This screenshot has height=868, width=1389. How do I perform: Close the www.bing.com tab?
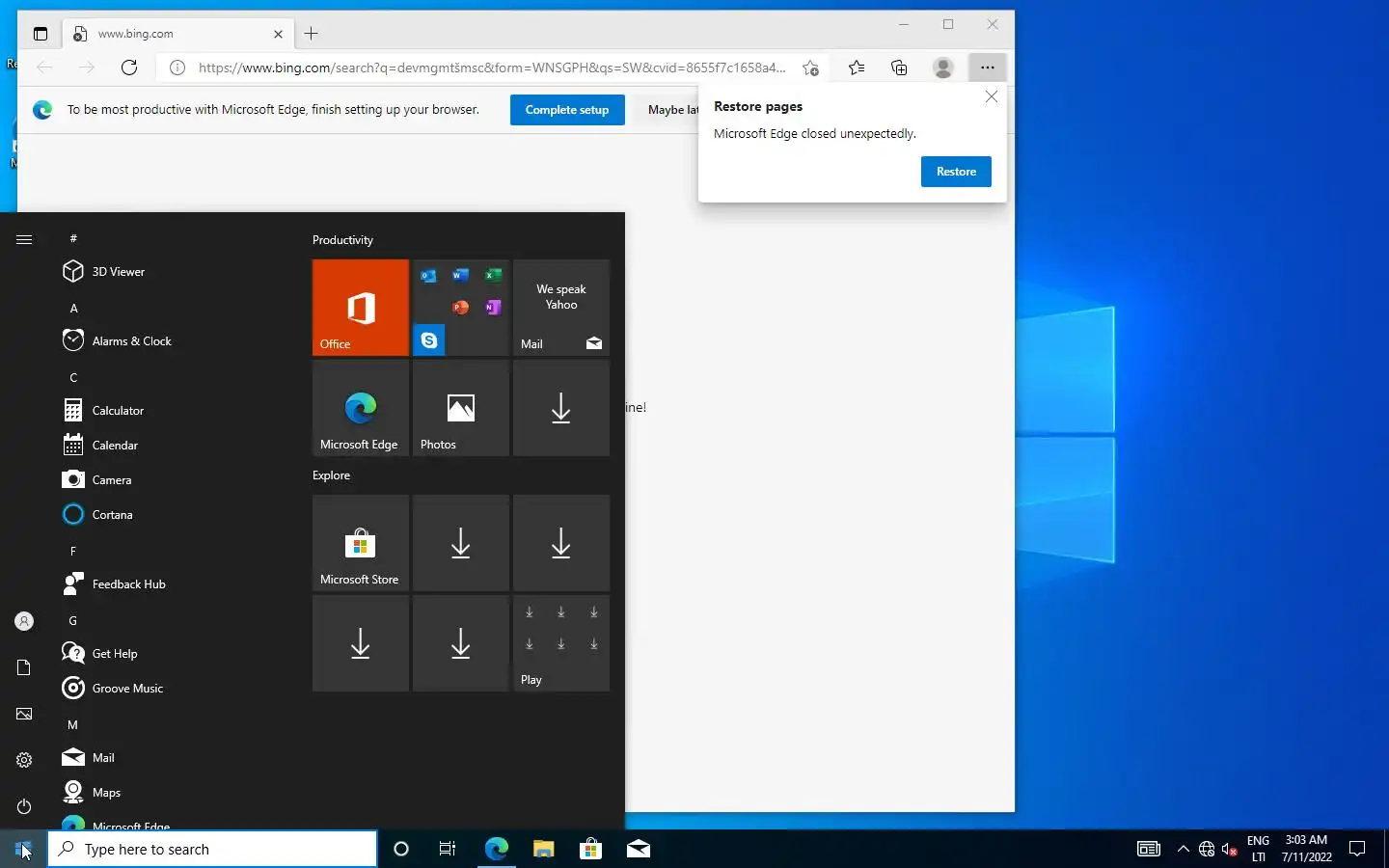pyautogui.click(x=278, y=34)
